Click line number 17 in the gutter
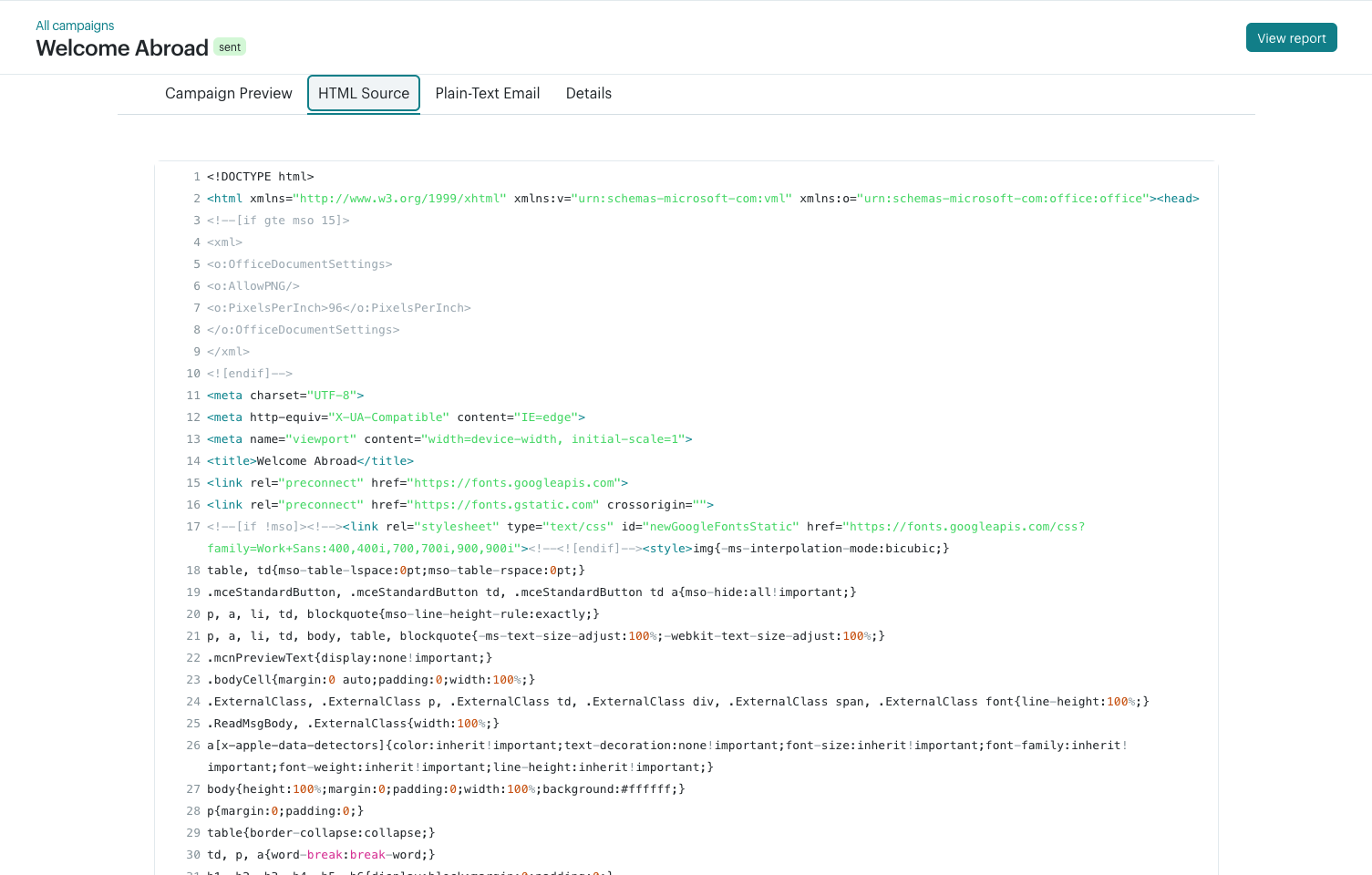Viewport: 1372px width, 875px height. pos(192,527)
